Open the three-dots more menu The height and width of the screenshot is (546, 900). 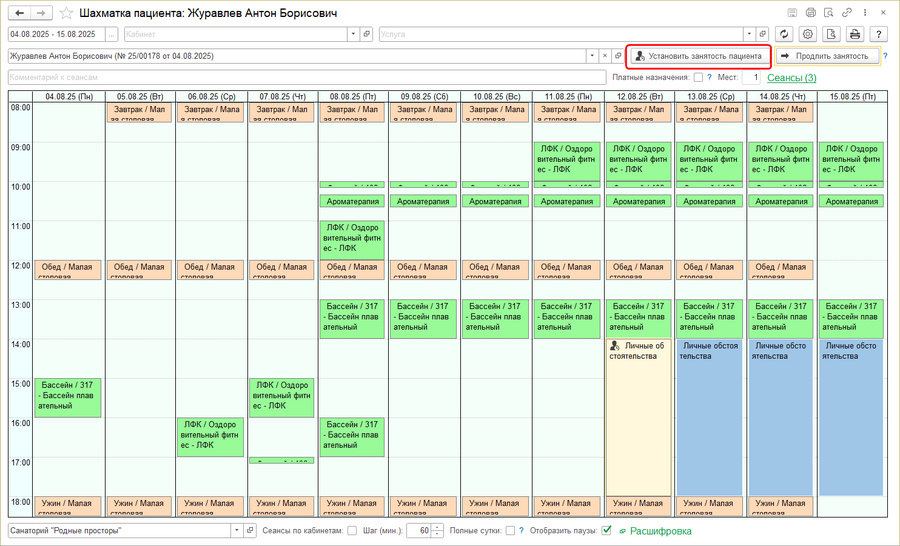coord(865,13)
